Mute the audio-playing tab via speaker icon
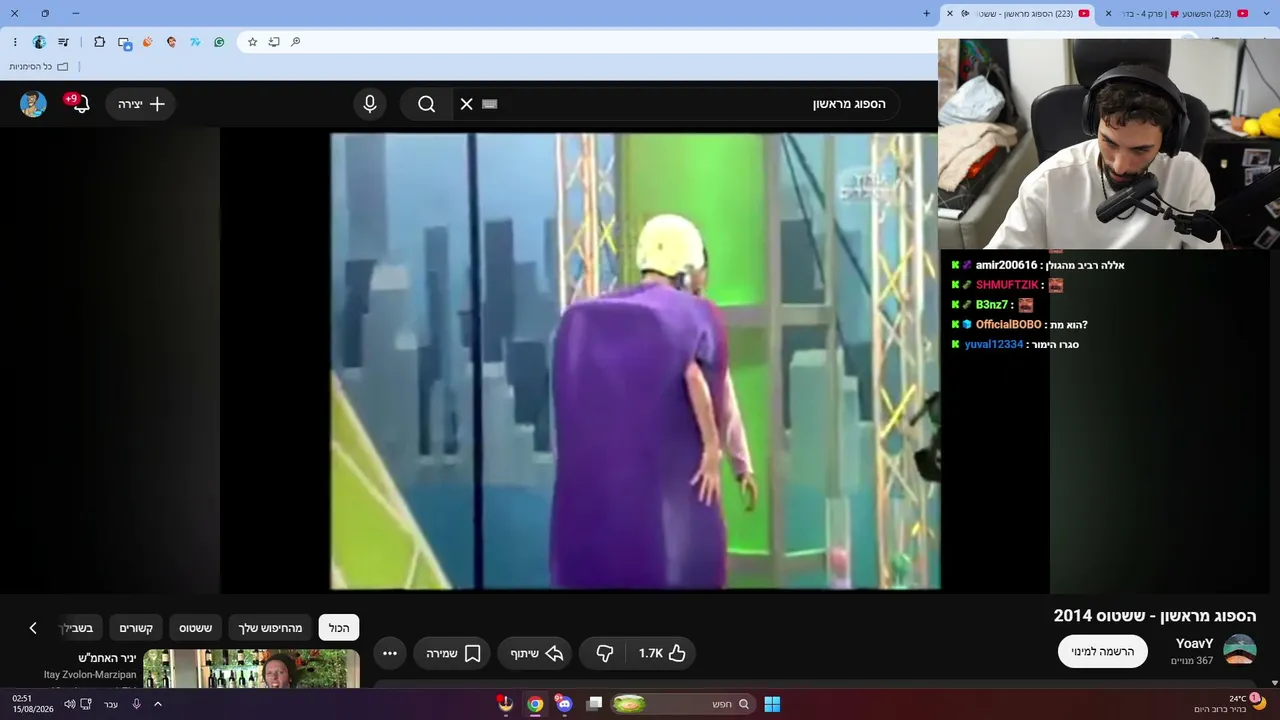The width and height of the screenshot is (1280, 720). pyautogui.click(x=964, y=14)
